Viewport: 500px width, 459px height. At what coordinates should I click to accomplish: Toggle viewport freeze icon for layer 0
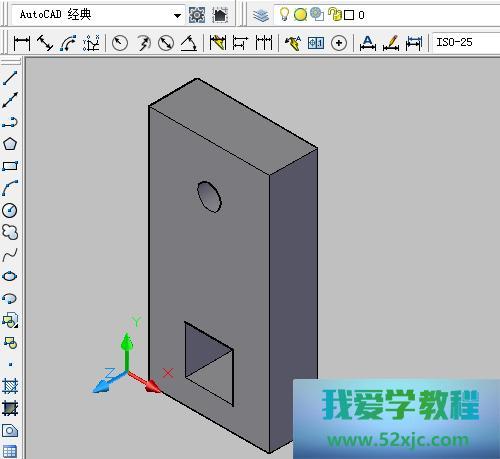[317, 14]
